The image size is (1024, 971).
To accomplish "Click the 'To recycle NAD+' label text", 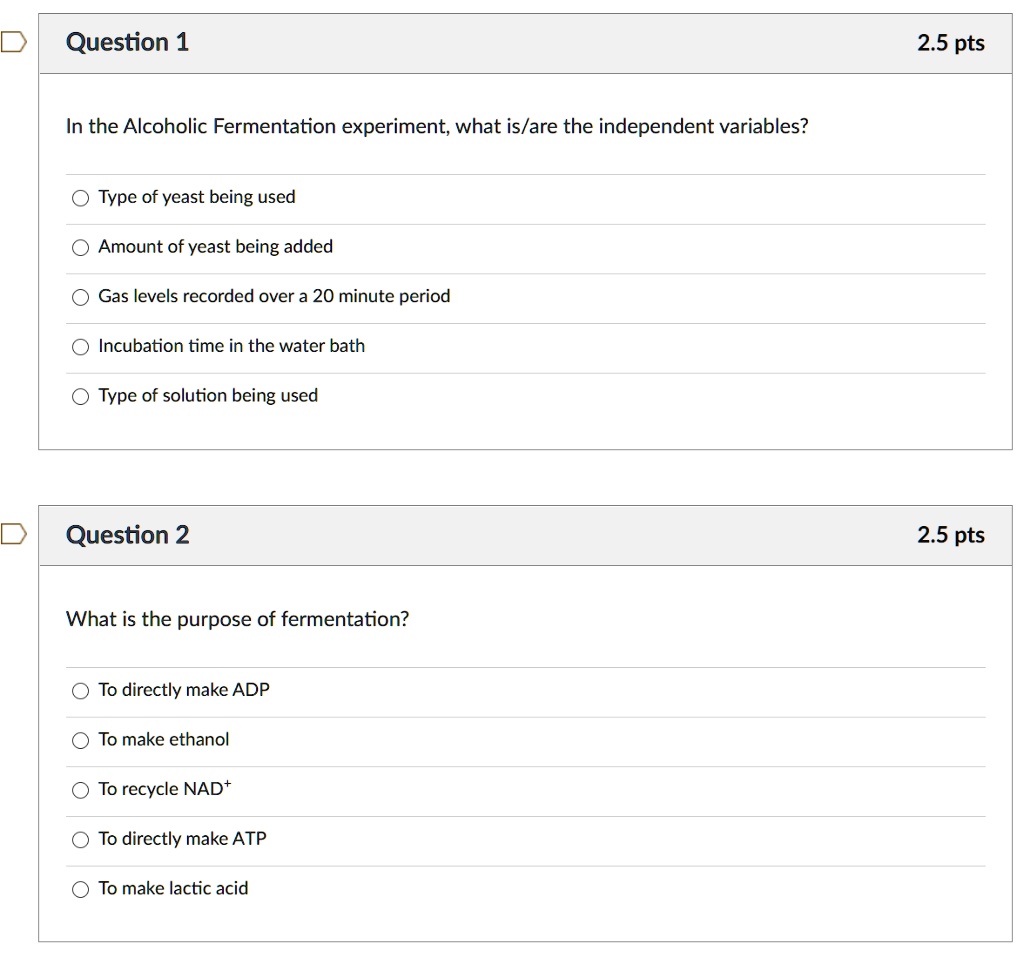I will pyautogui.click(x=164, y=789).
